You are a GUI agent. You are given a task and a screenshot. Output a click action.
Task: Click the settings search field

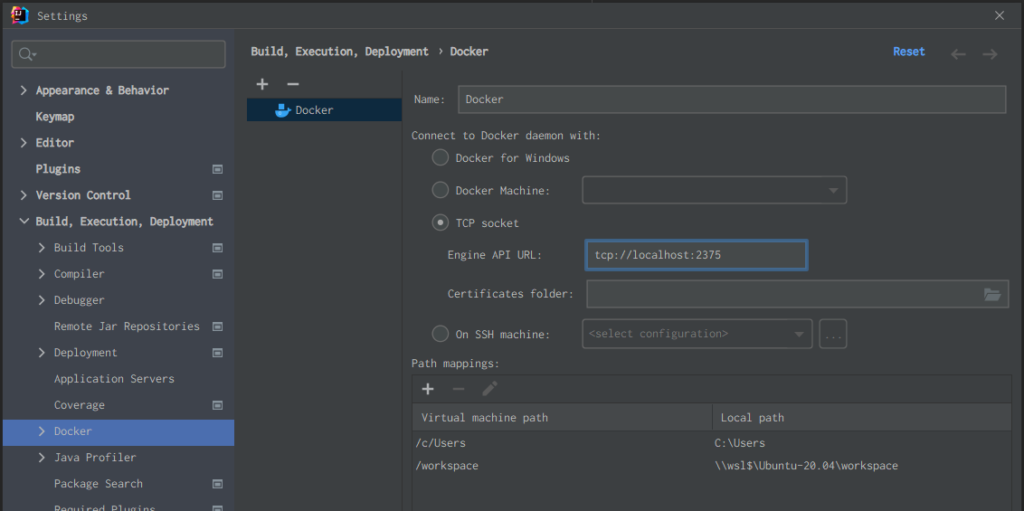click(118, 54)
